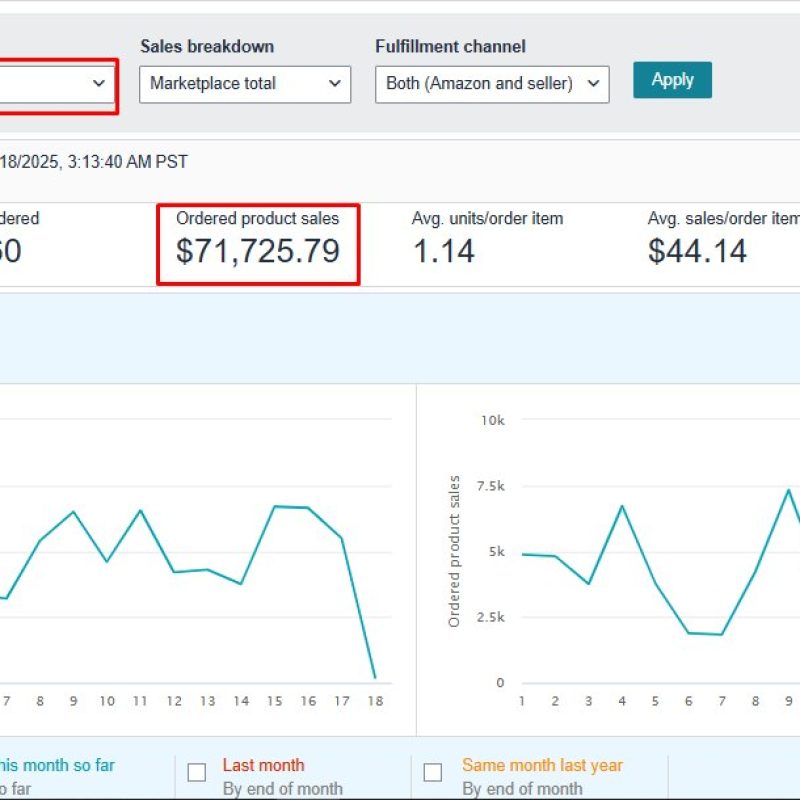This screenshot has width=800, height=800.
Task: Click the day 7 low point on right chart
Action: pos(722,634)
